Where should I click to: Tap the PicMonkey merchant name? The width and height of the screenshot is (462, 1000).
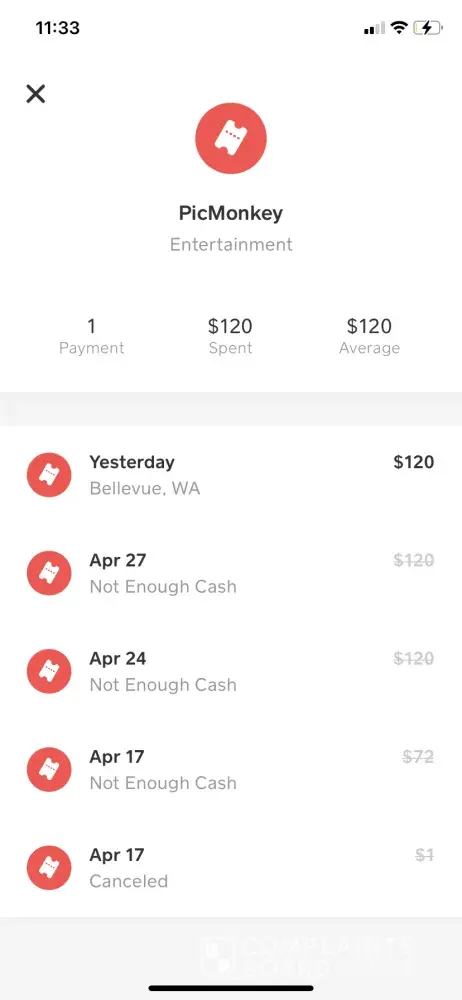coord(231,213)
